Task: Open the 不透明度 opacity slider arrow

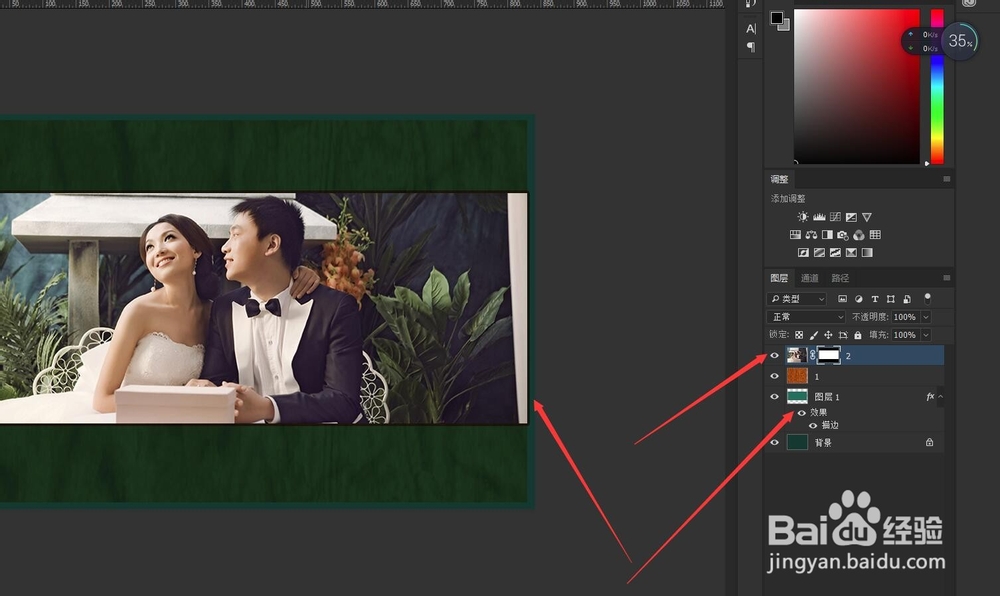Action: tap(926, 317)
